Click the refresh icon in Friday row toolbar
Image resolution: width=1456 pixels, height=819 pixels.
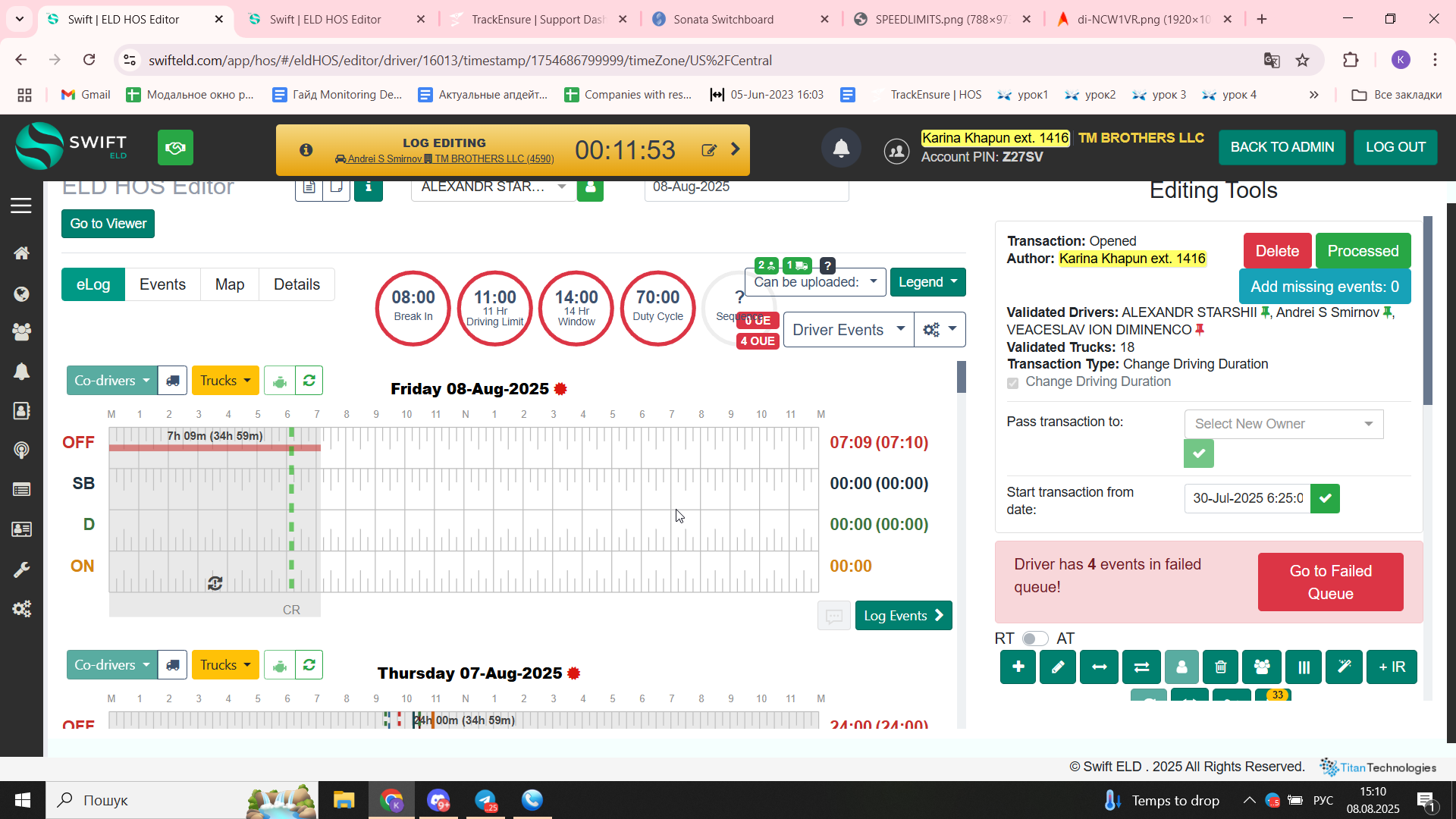click(309, 381)
